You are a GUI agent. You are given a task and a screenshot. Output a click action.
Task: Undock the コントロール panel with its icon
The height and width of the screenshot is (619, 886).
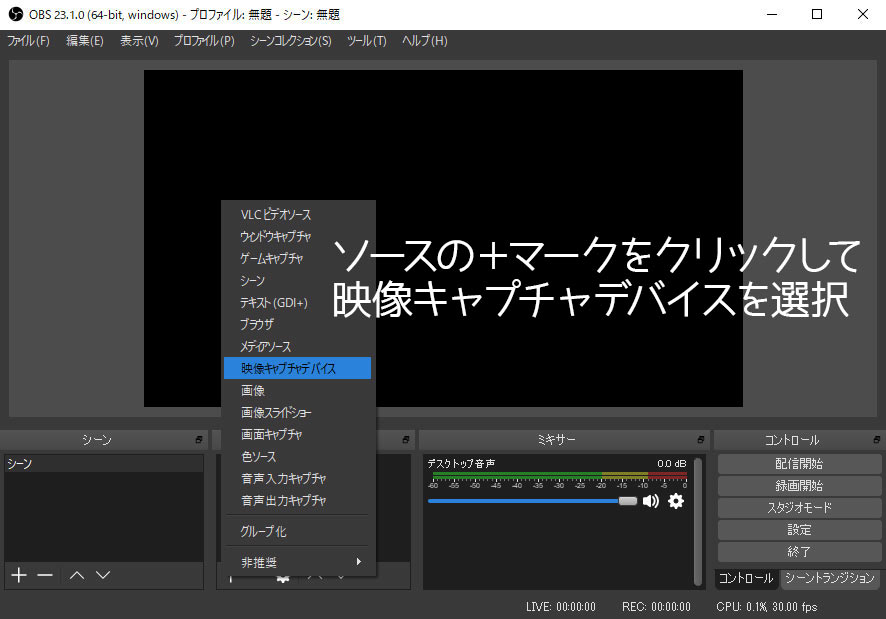click(876, 439)
